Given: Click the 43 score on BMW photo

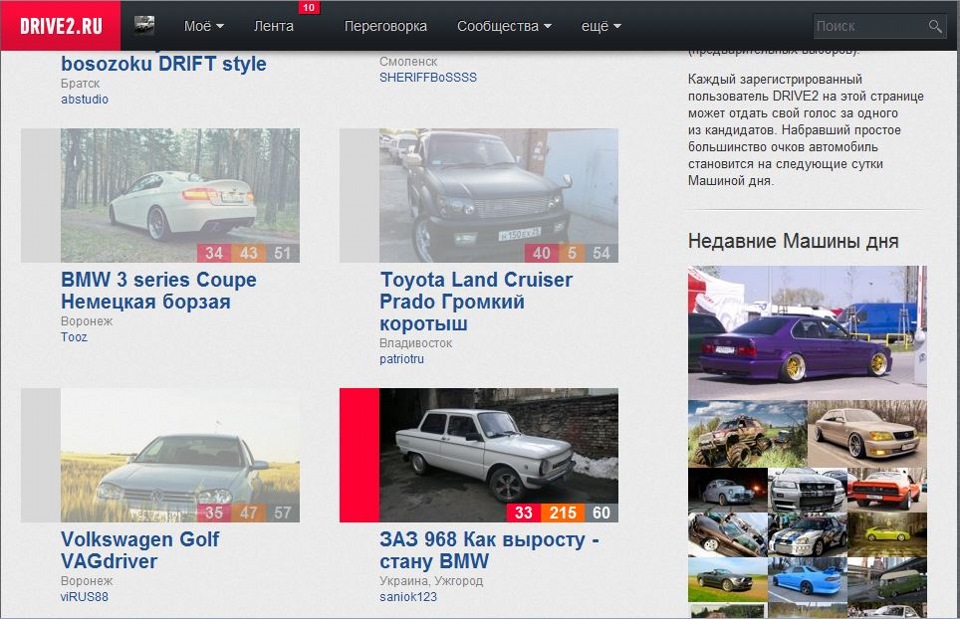Looking at the screenshot, I should [x=248, y=253].
